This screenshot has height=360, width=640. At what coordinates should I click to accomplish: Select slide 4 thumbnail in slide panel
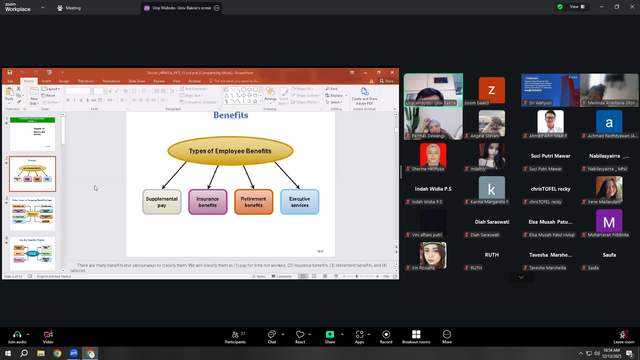pos(32,253)
